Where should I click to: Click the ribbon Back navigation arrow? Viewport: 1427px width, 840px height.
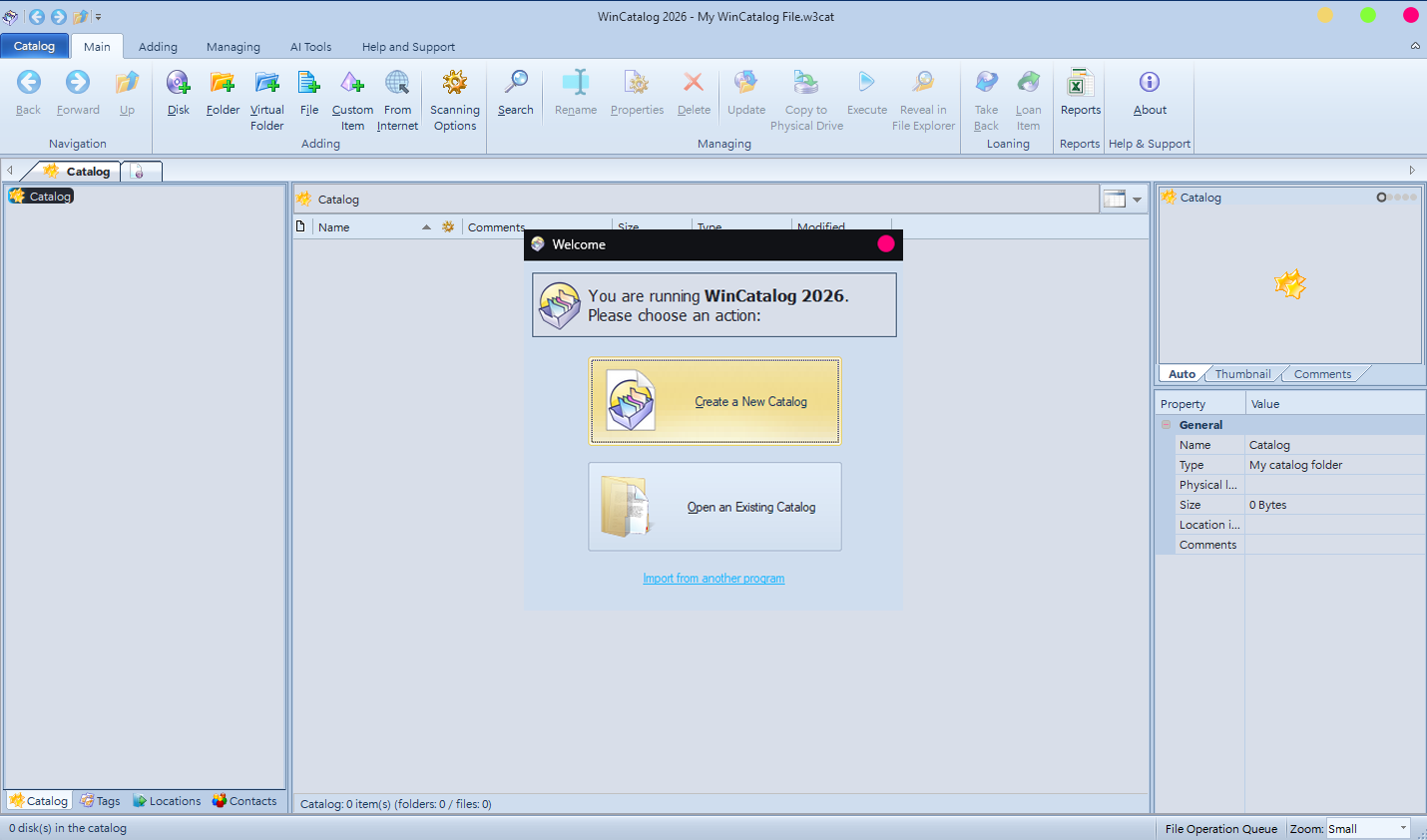click(29, 93)
